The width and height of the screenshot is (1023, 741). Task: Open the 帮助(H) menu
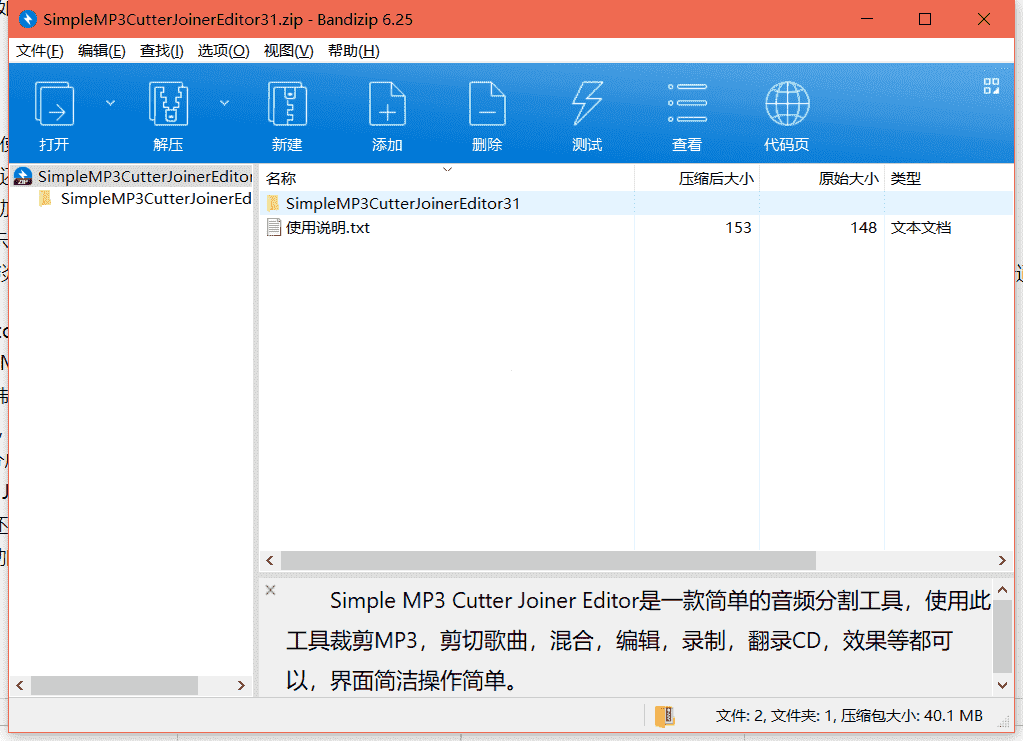click(354, 51)
